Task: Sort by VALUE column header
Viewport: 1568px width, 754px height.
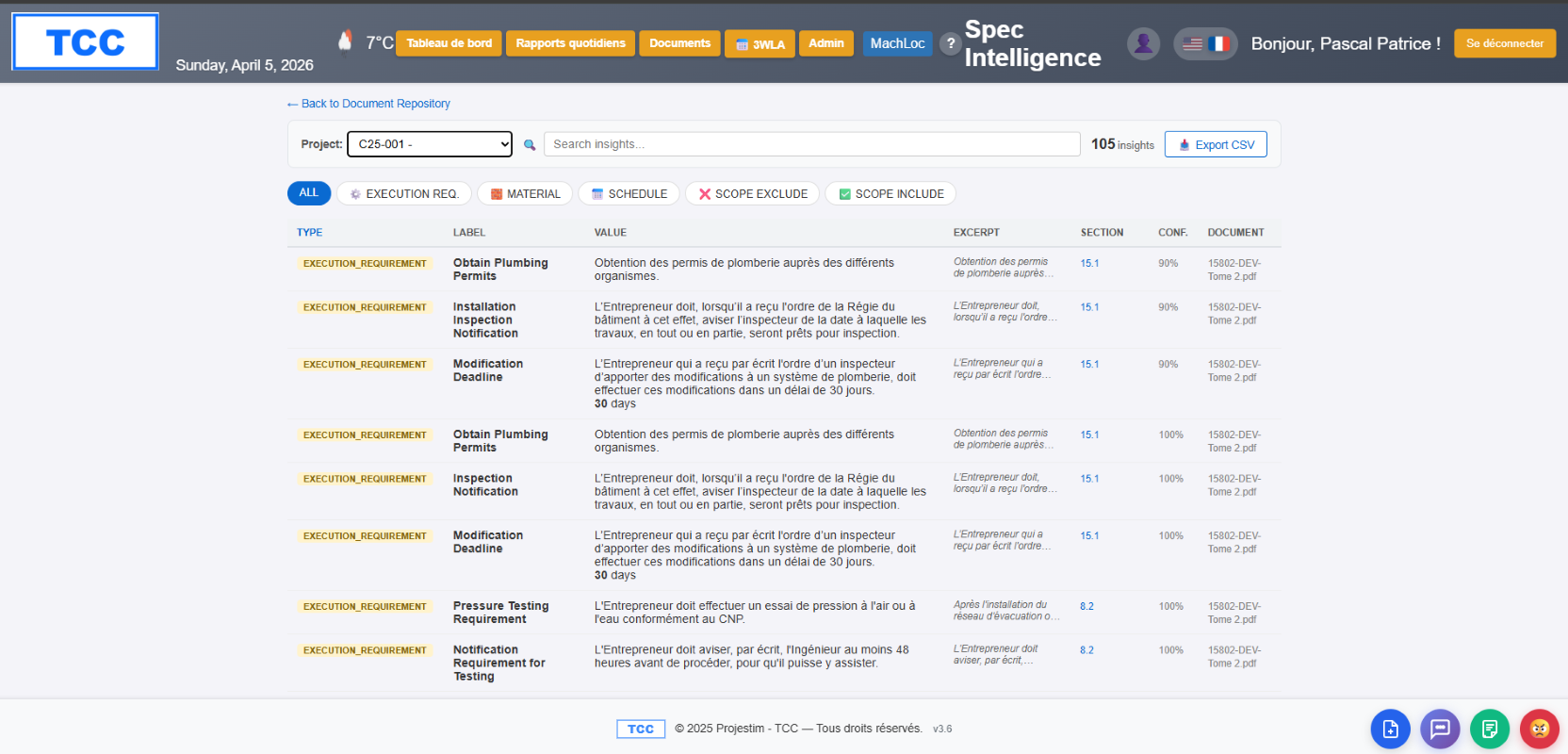Action: [x=611, y=233]
